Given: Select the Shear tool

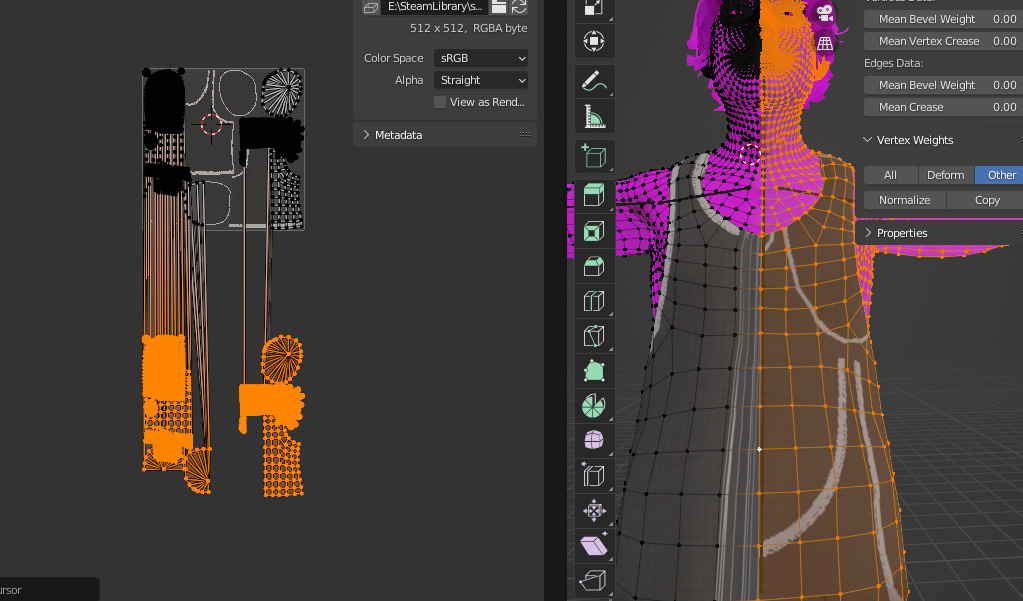Looking at the screenshot, I should pyautogui.click(x=594, y=545).
